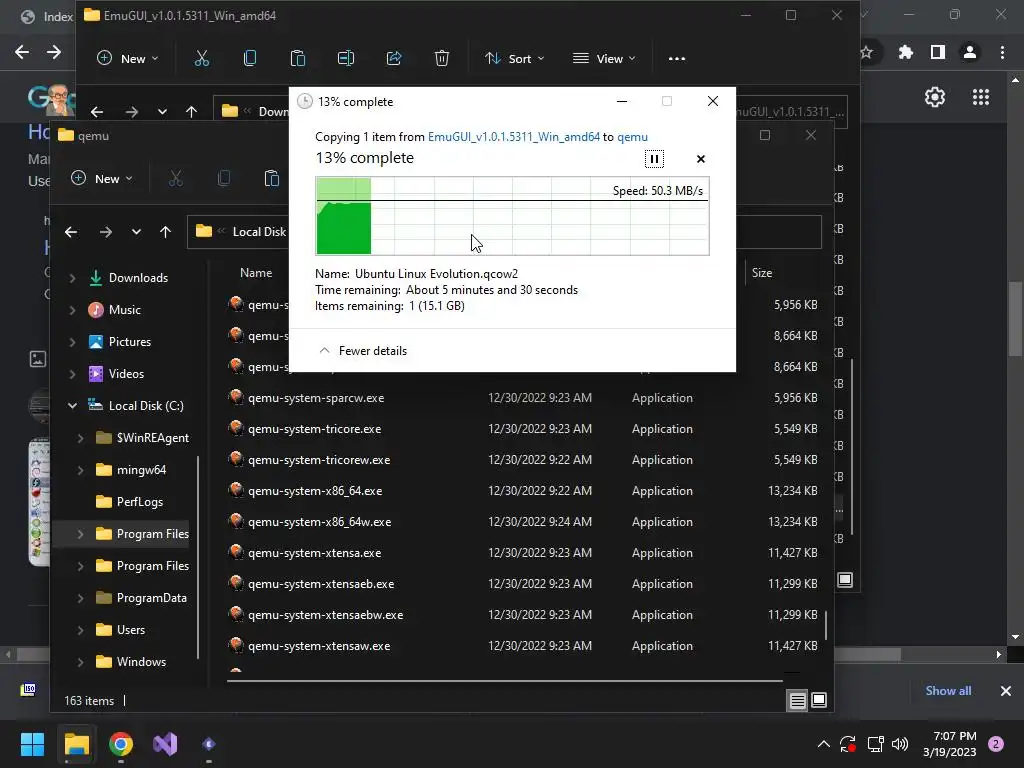Open Chrome side panel icon
The width and height of the screenshot is (1024, 768).
(x=938, y=52)
